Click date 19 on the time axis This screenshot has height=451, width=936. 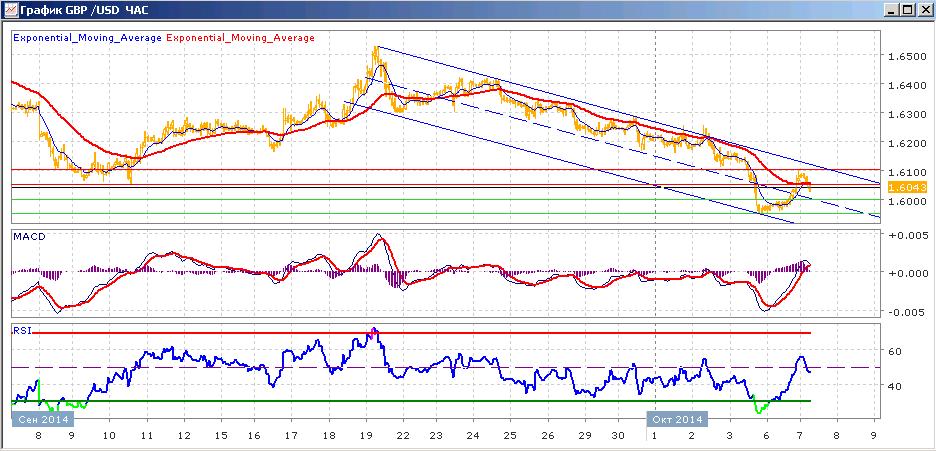(x=366, y=435)
